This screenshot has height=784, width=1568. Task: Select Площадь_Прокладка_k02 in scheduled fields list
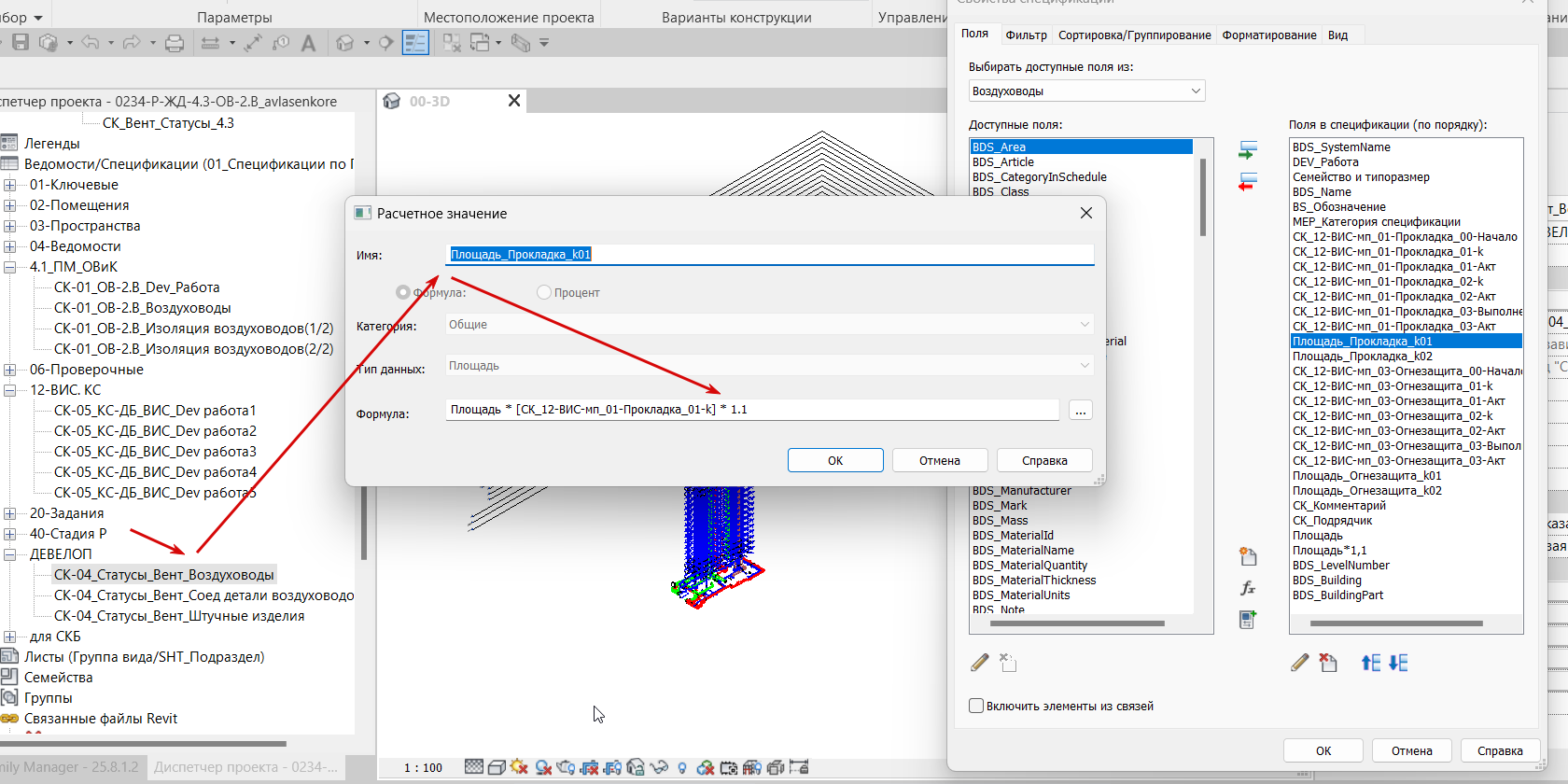point(1363,357)
